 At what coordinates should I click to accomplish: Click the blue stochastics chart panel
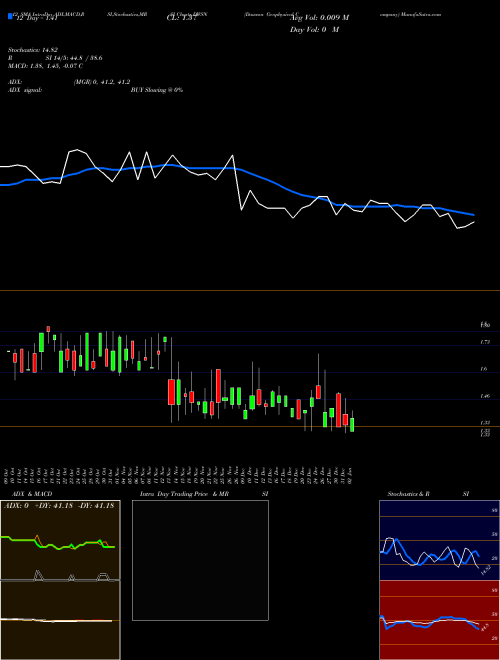[x=439, y=540]
